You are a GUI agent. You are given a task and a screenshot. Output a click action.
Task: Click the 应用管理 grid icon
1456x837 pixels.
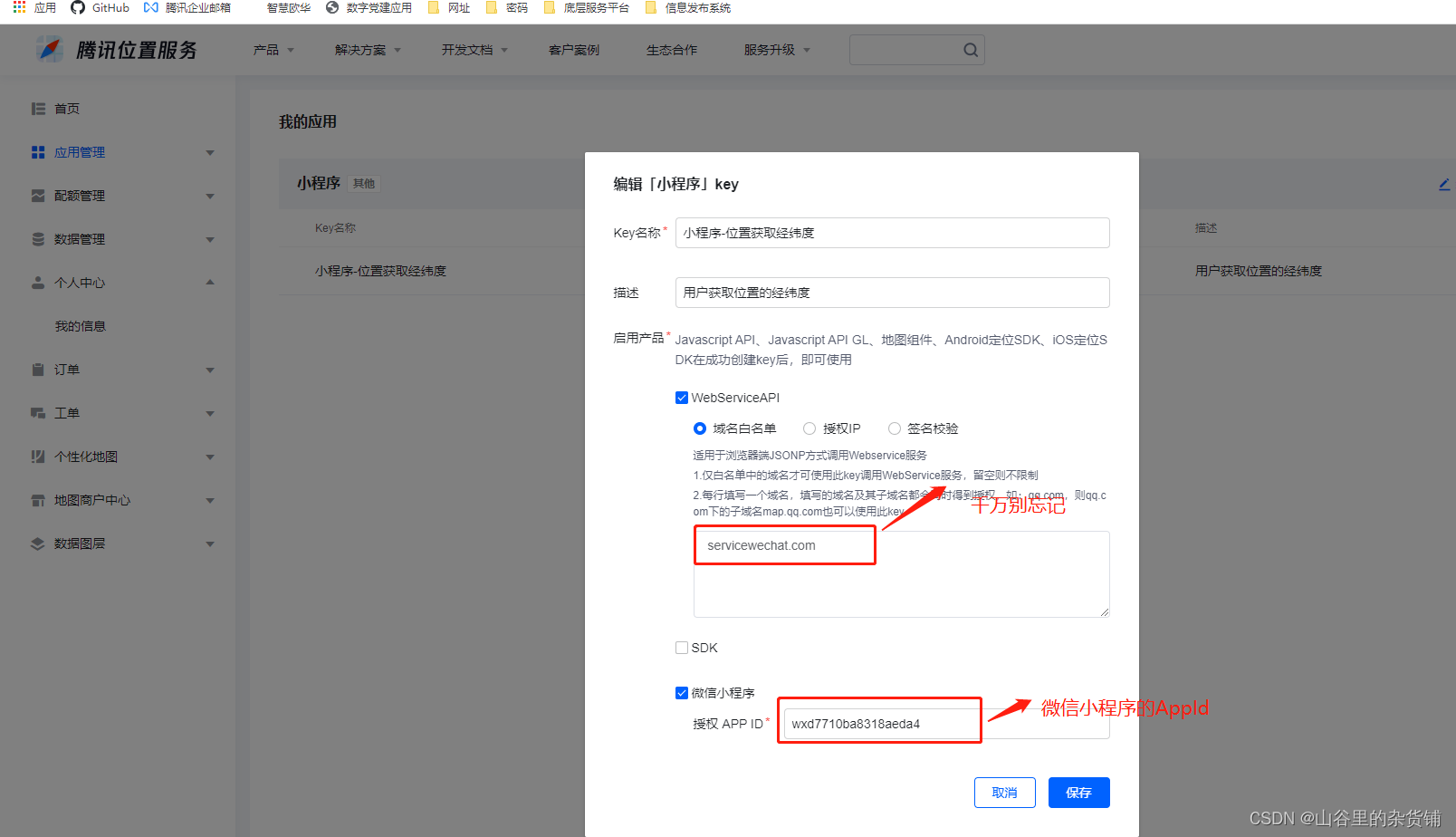38,152
